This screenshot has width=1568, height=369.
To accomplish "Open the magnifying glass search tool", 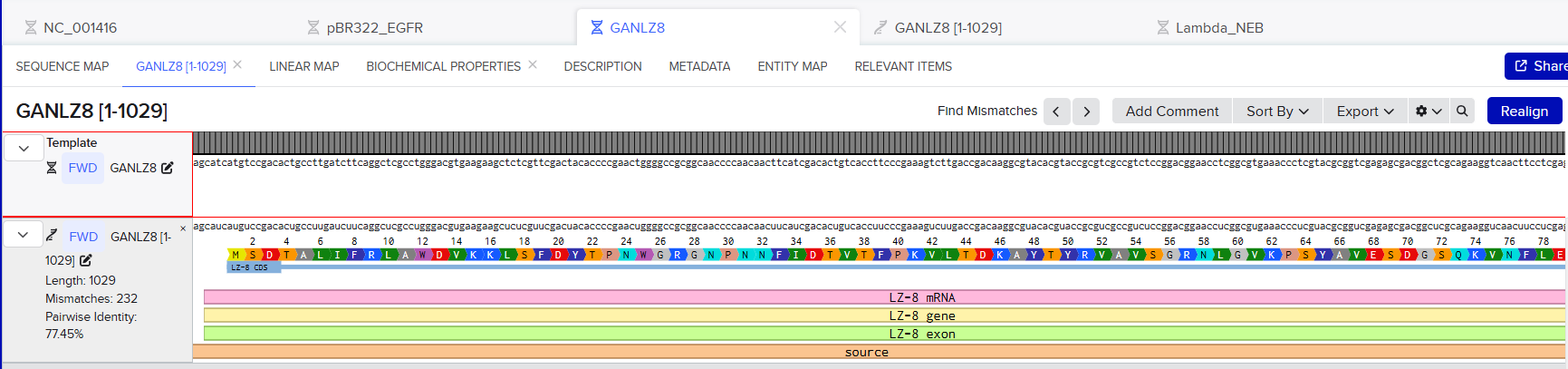I will 1462,111.
